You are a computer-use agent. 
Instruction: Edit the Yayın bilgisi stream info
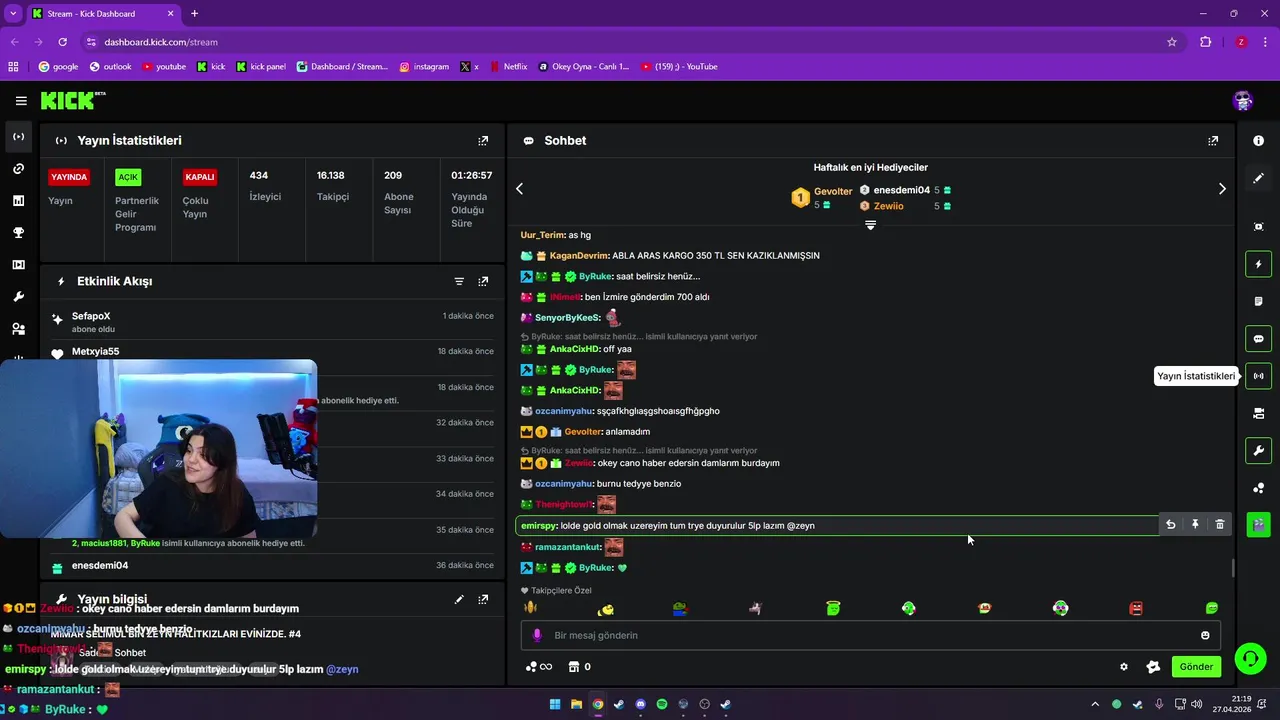pyautogui.click(x=459, y=600)
